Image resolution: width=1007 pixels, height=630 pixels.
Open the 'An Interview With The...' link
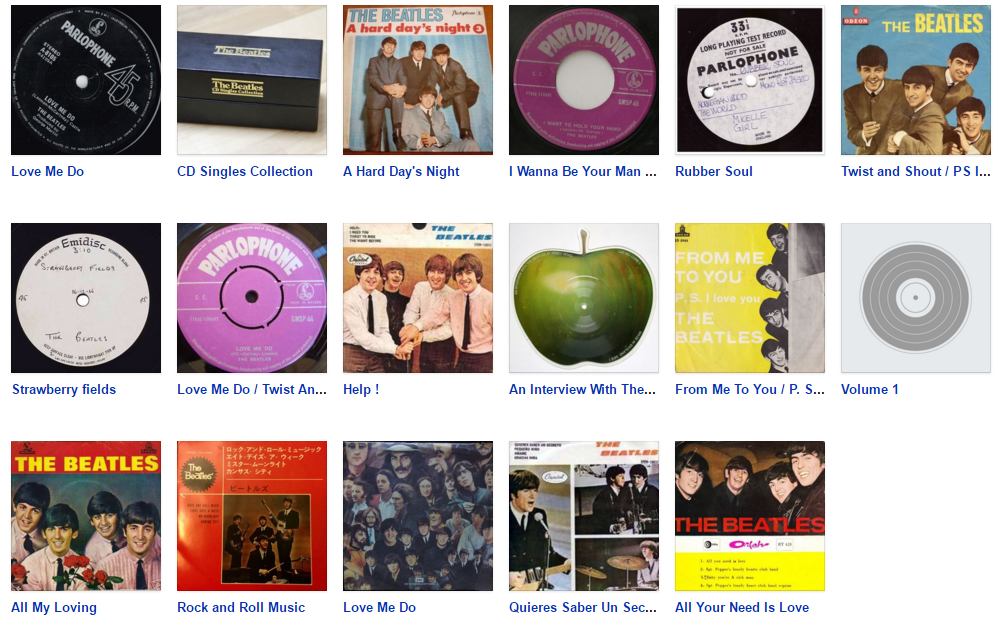[x=582, y=389]
